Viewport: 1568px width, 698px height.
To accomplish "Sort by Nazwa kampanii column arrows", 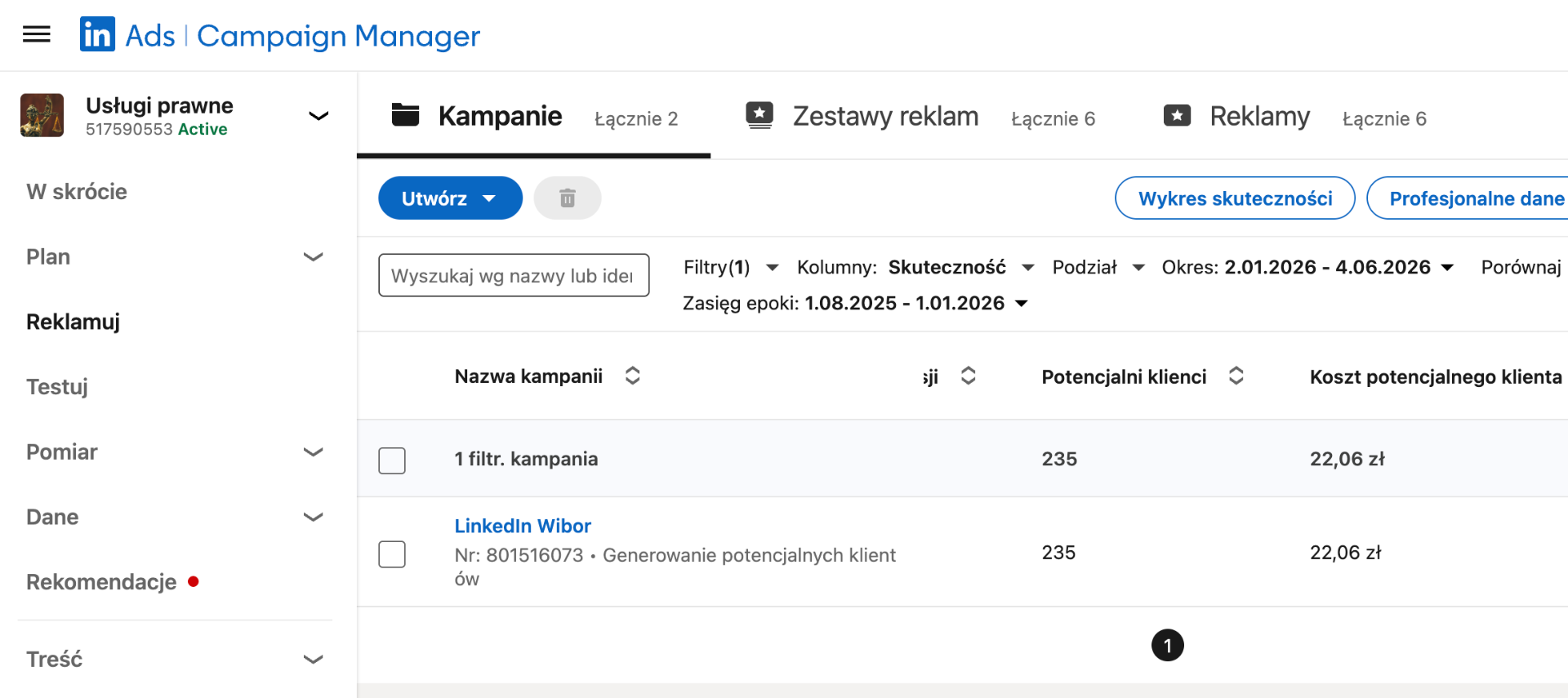I will [633, 376].
